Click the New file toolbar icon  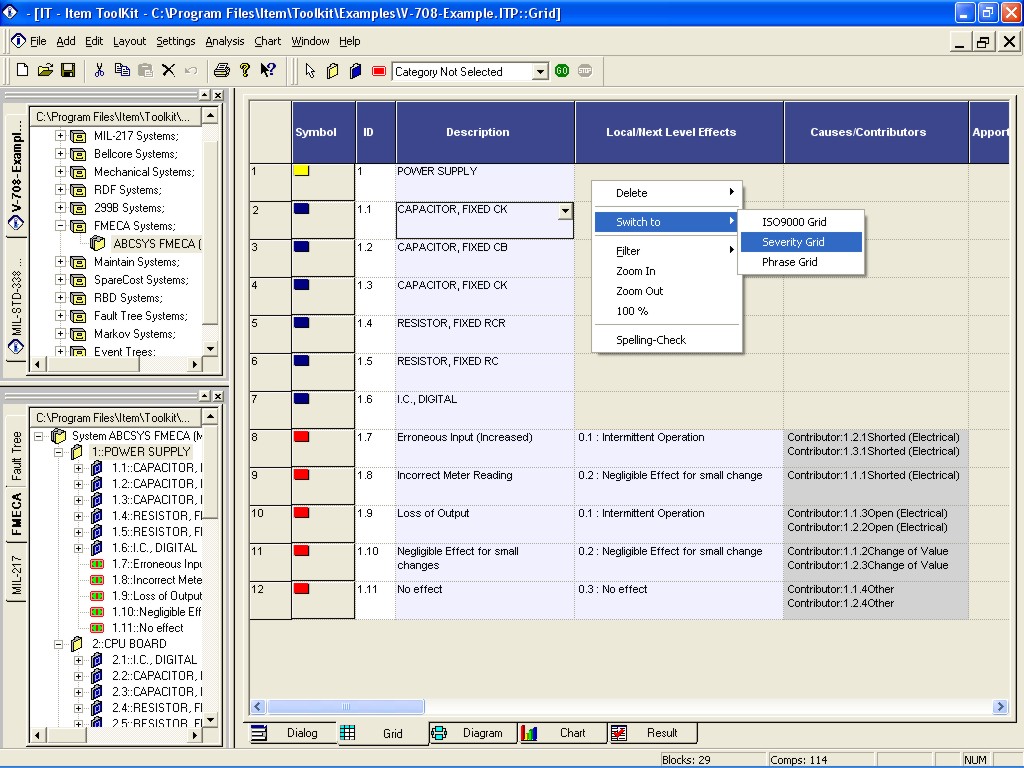click(x=22, y=71)
